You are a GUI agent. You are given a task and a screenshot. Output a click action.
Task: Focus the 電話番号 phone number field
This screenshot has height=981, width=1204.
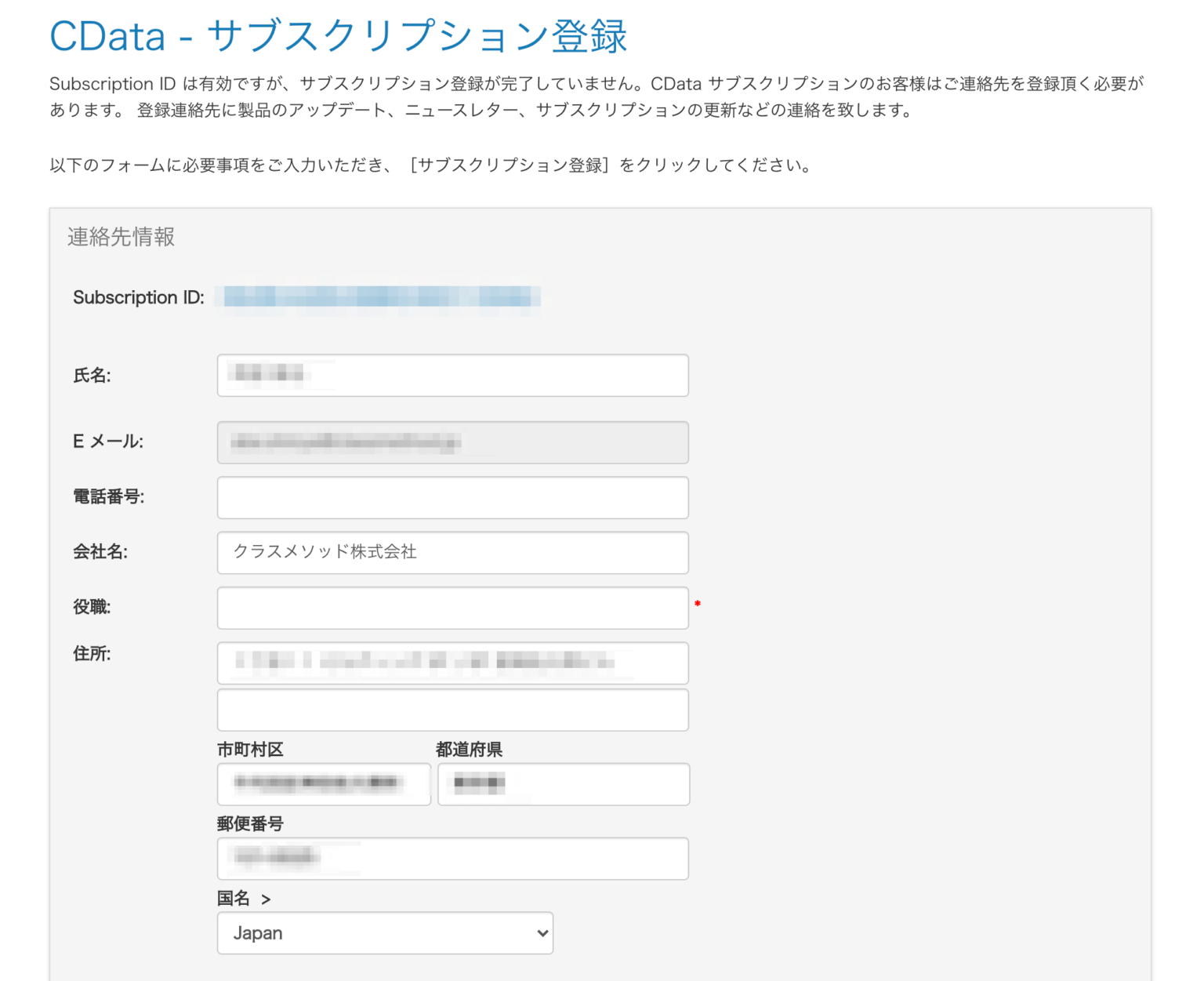pos(452,497)
